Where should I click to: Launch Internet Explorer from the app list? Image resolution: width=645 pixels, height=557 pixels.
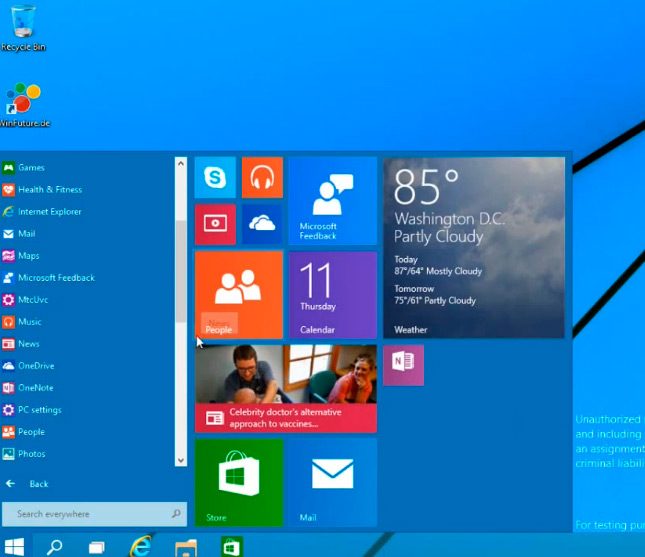[87, 211]
